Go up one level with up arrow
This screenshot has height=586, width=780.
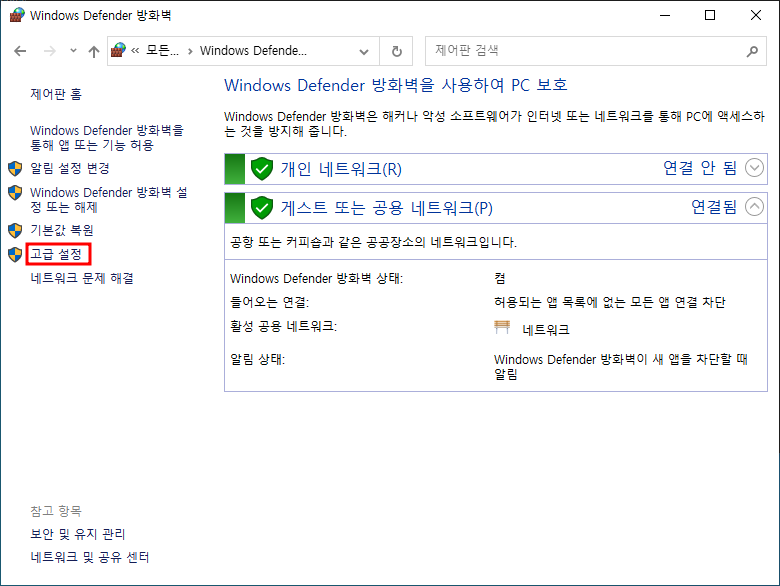click(94, 51)
